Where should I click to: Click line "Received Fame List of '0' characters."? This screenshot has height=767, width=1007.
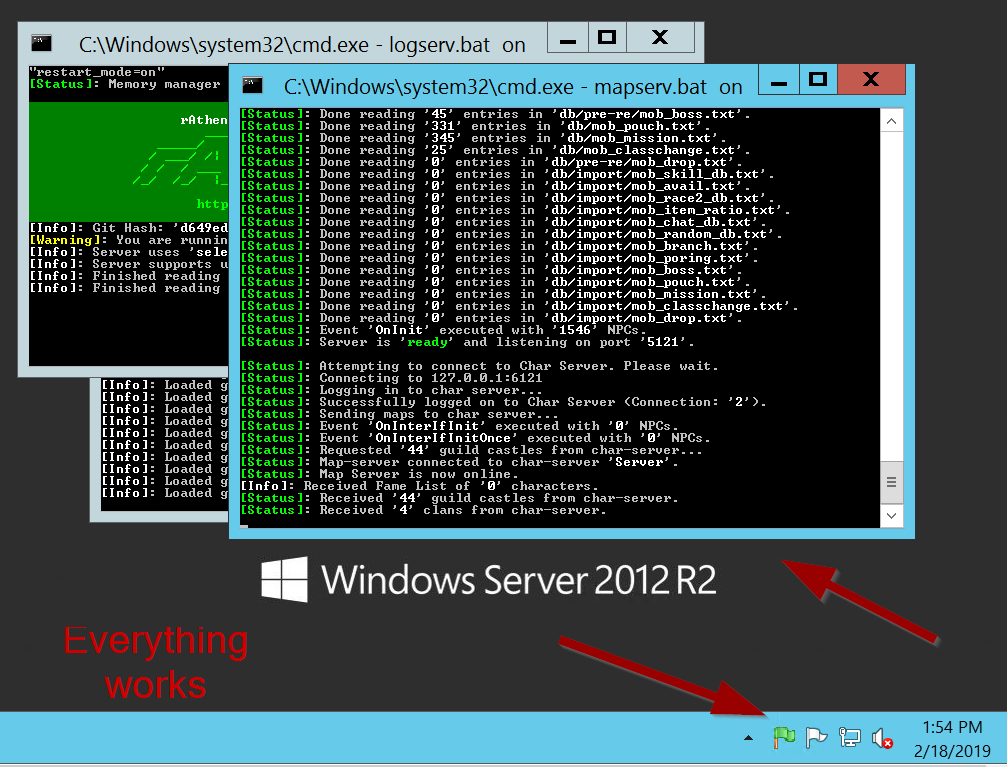[x=420, y=486]
